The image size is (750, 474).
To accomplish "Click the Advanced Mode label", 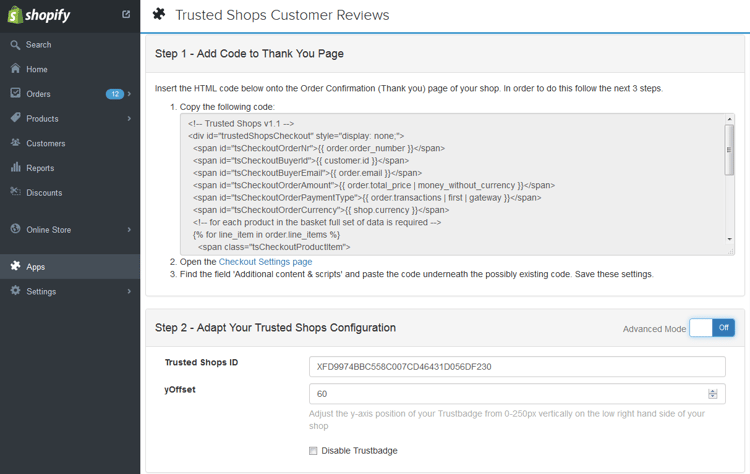I will 654,329.
